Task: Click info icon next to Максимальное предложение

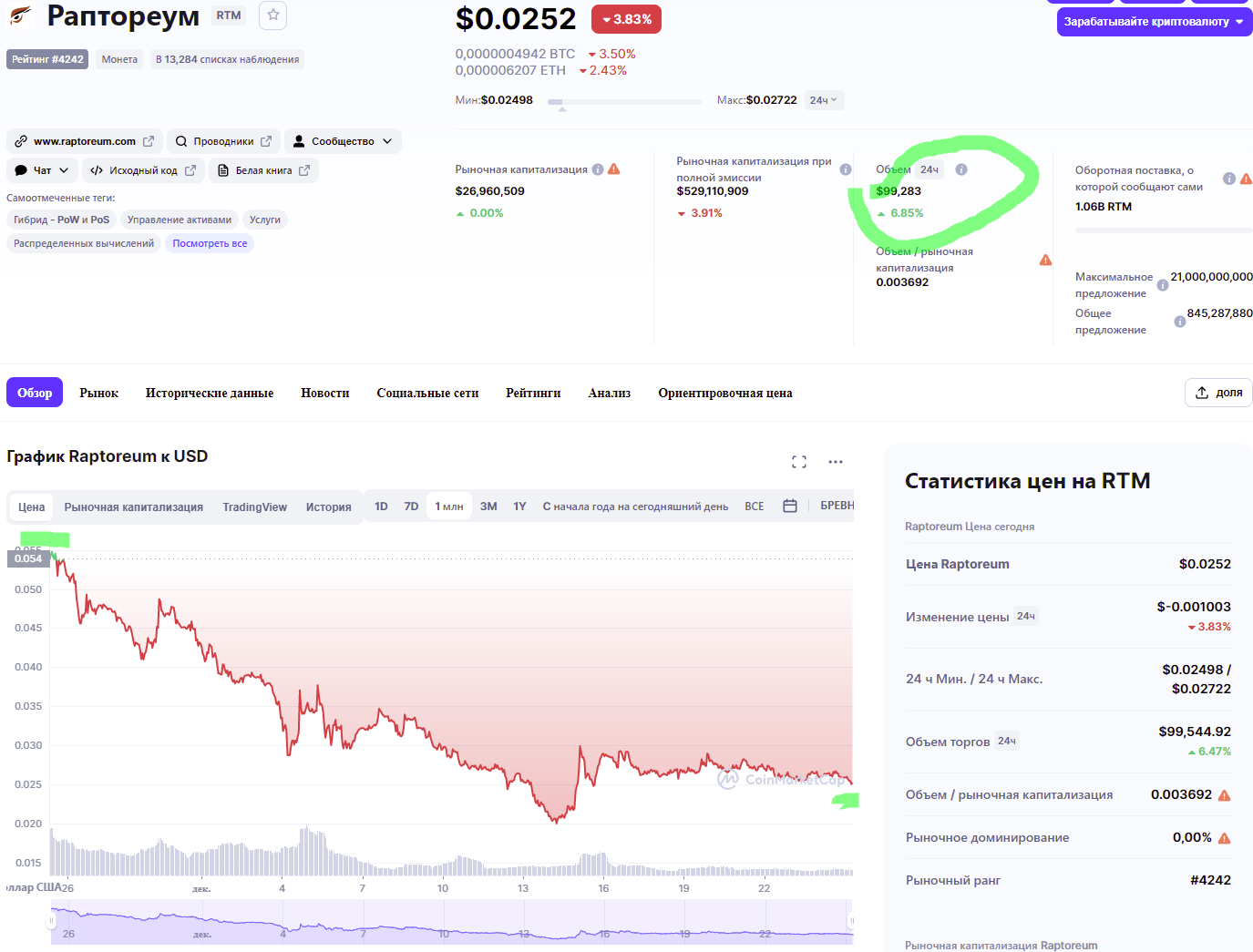Action: click(x=1163, y=285)
